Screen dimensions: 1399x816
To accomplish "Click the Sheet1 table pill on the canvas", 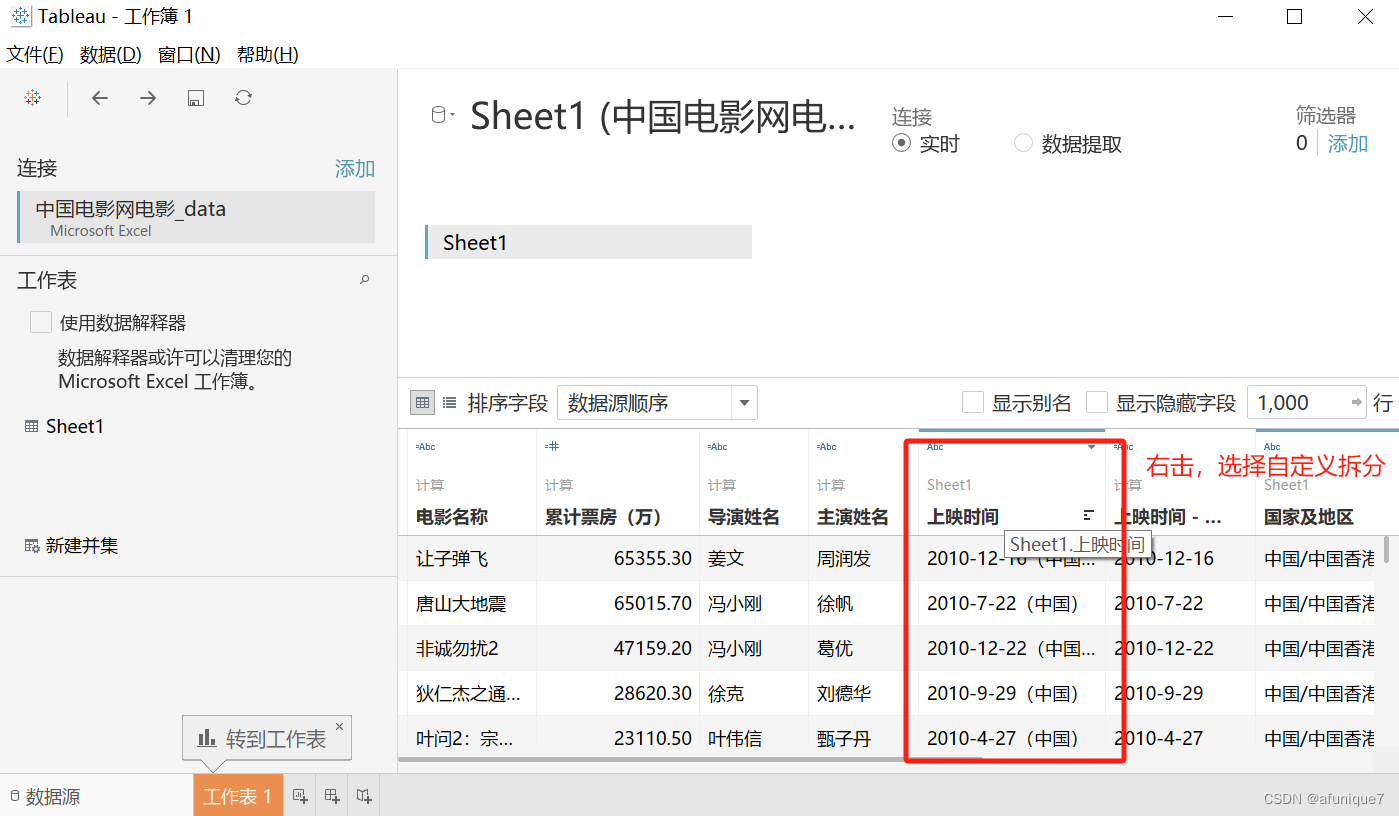I will pos(588,242).
